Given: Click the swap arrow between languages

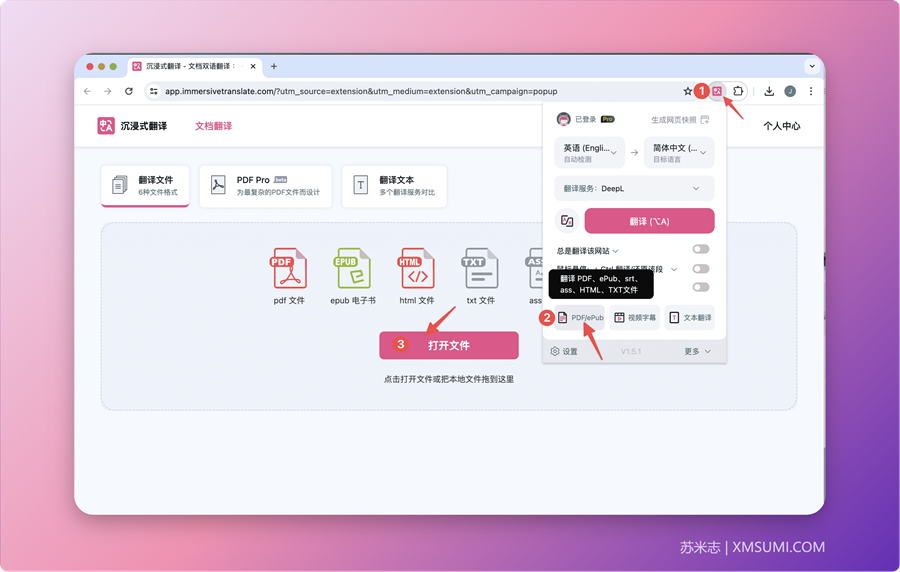Looking at the screenshot, I should 634,153.
